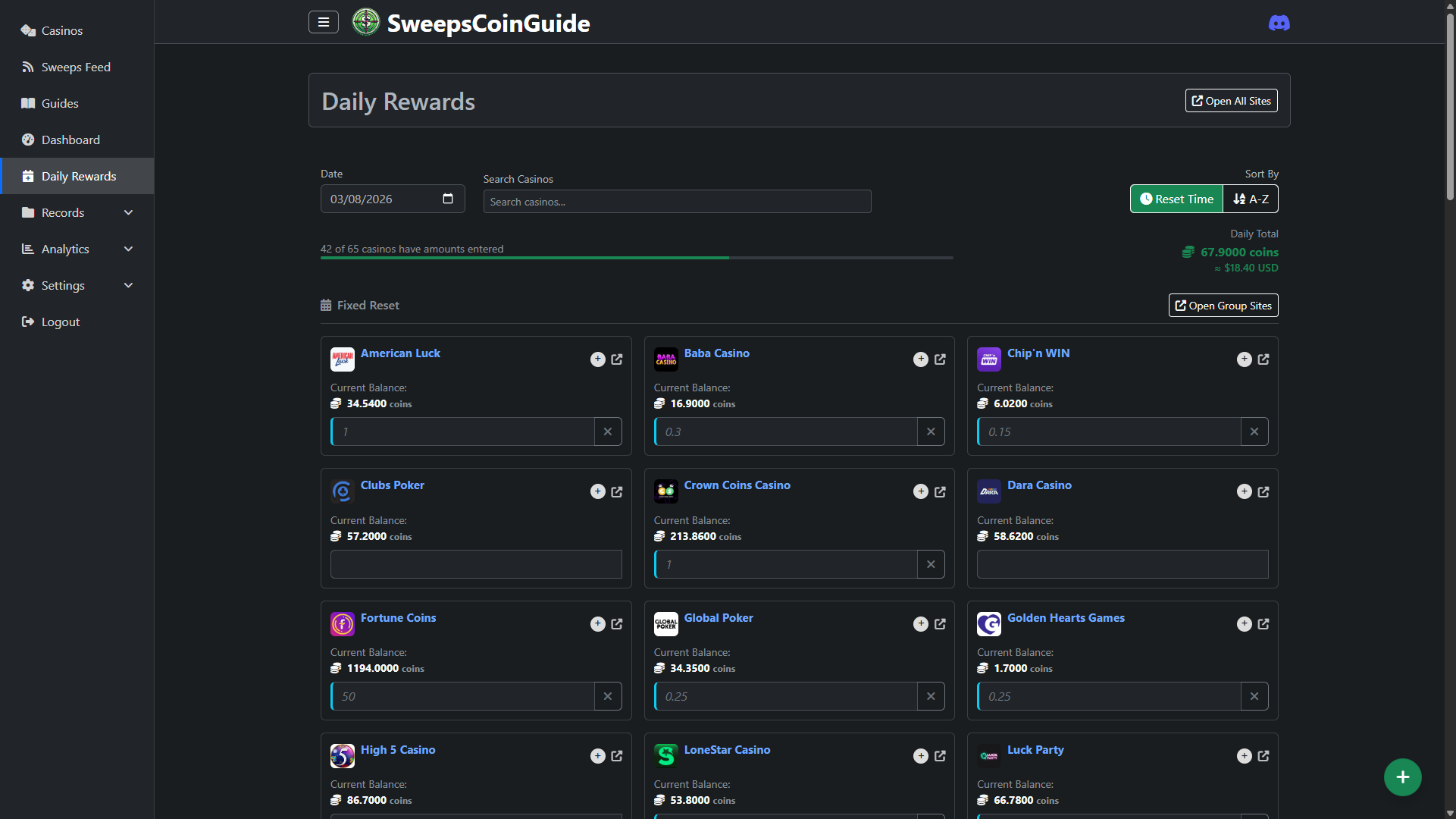Click green floating add button
This screenshot has width=1456, height=819.
(1402, 777)
